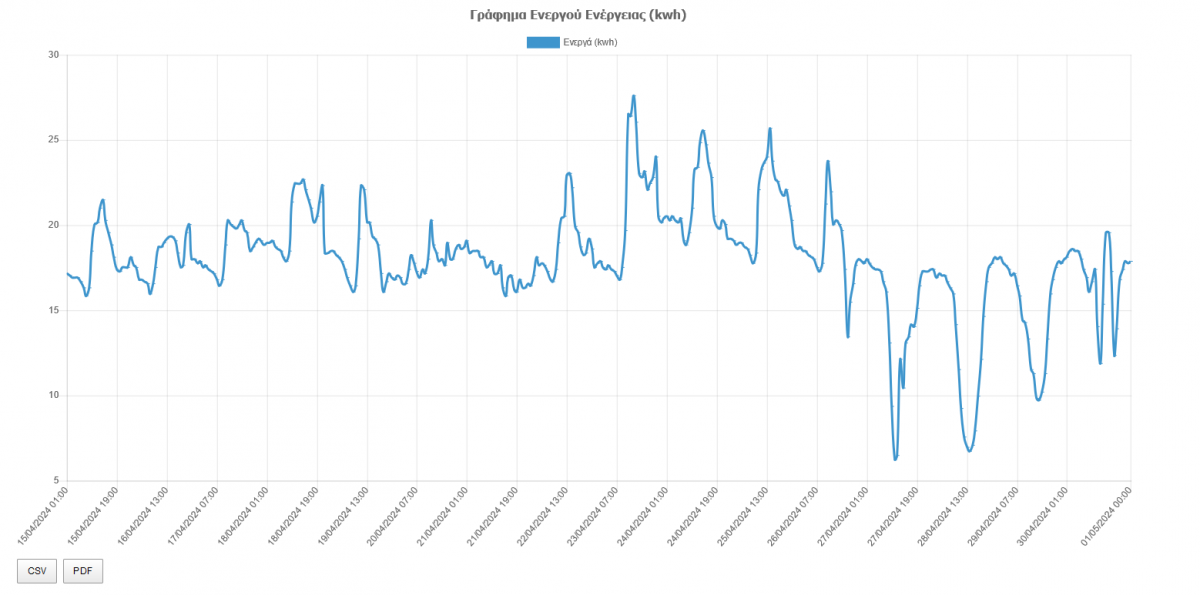Screen dimensions: 1200x595
Task: Click the line's last data point at 01/05/2024
Action: click(x=1130, y=261)
